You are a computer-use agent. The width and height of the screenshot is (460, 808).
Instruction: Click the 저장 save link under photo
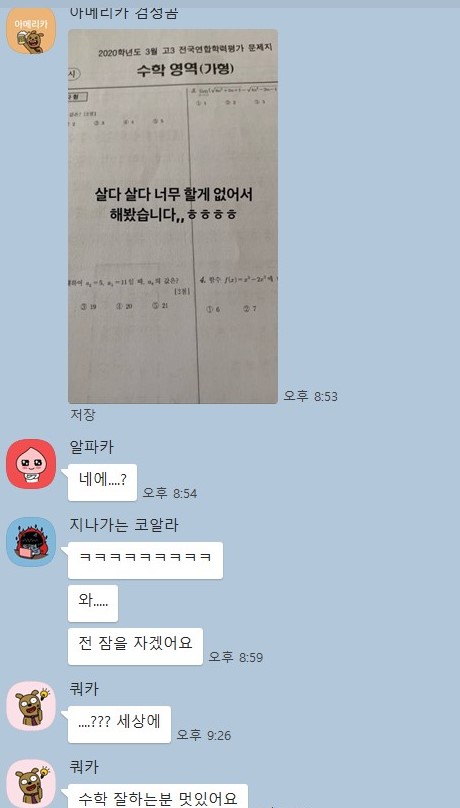click(82, 415)
